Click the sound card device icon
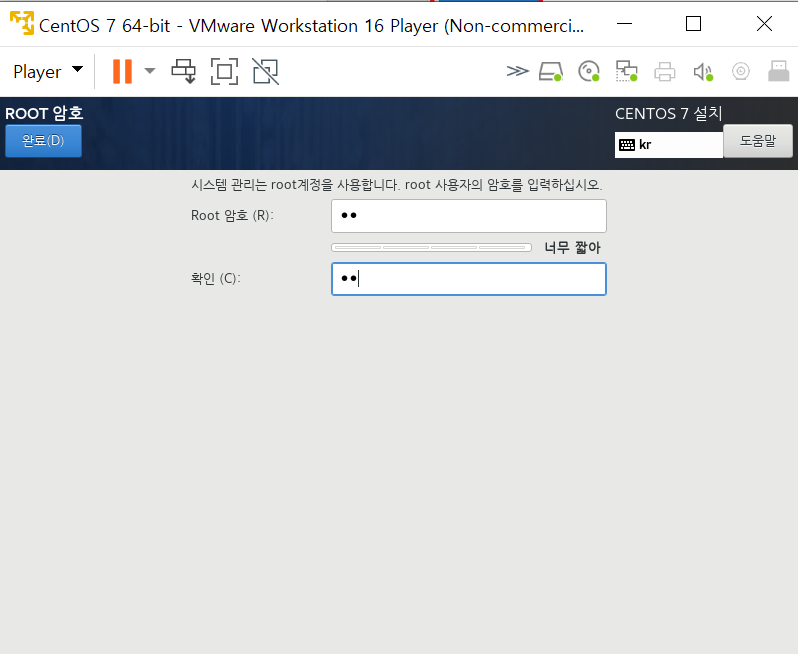The width and height of the screenshot is (798, 654). [703, 72]
